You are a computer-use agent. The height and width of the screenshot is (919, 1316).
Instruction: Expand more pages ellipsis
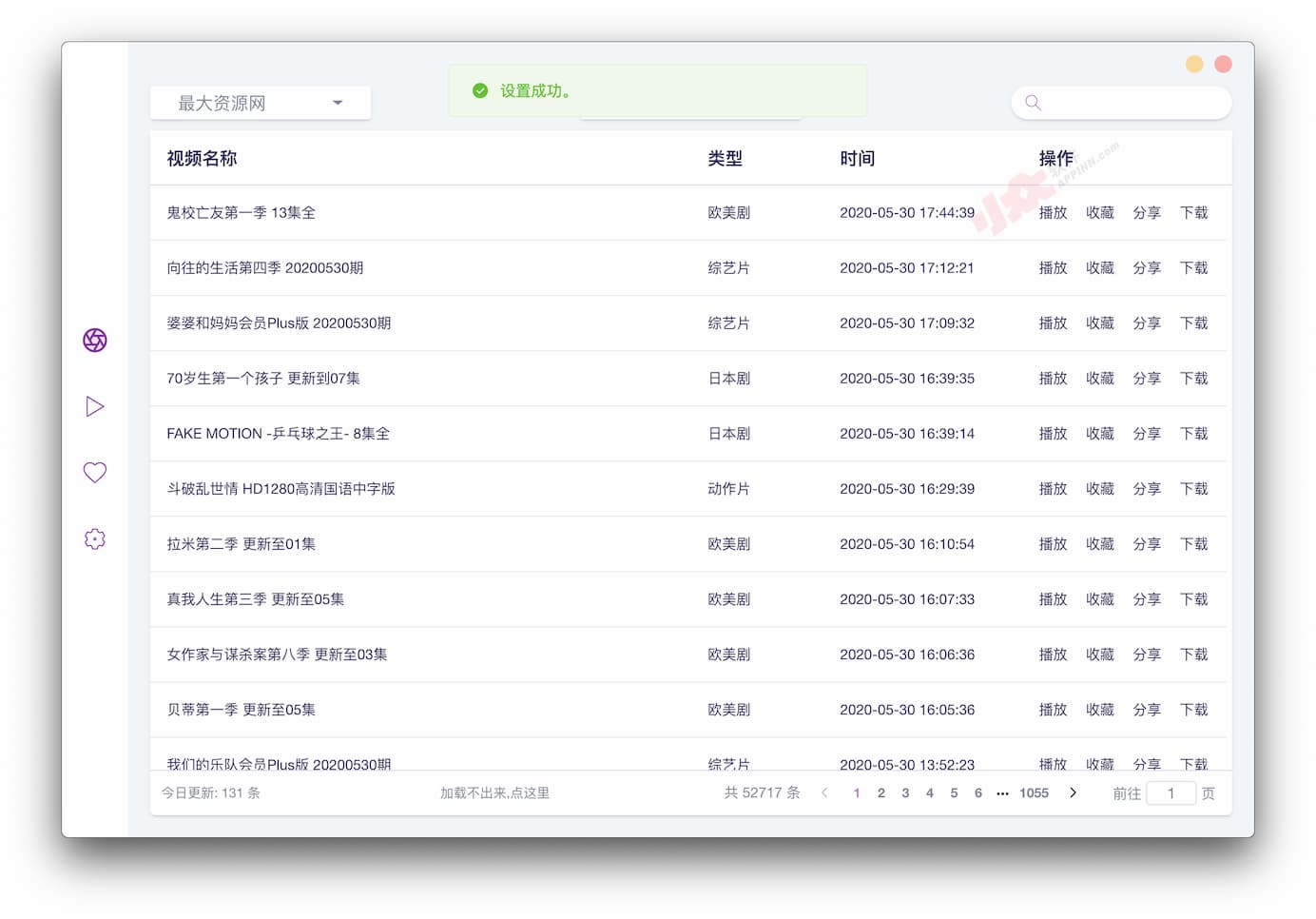(1002, 792)
